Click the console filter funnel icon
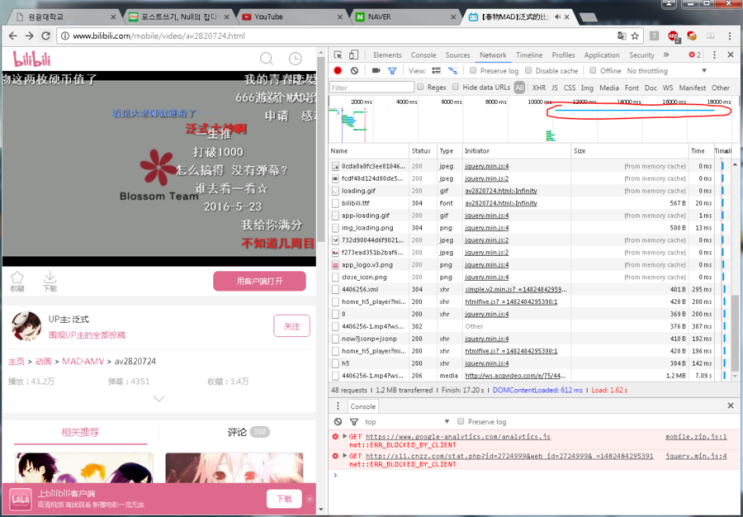The width and height of the screenshot is (743, 517). point(354,422)
